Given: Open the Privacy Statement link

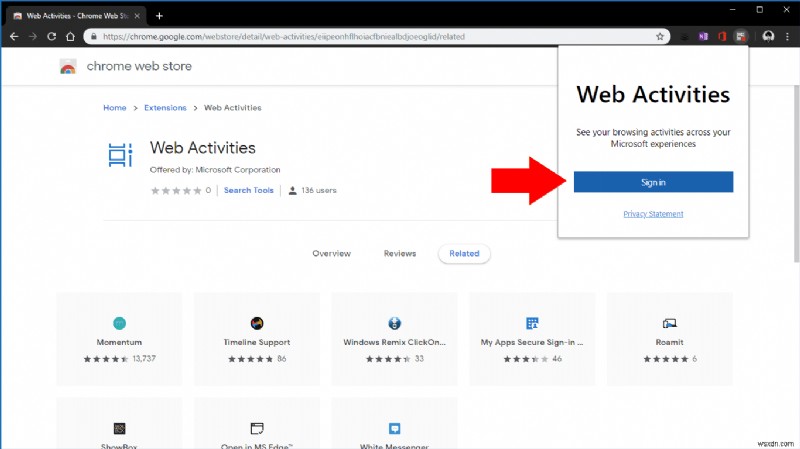Looking at the screenshot, I should point(653,214).
